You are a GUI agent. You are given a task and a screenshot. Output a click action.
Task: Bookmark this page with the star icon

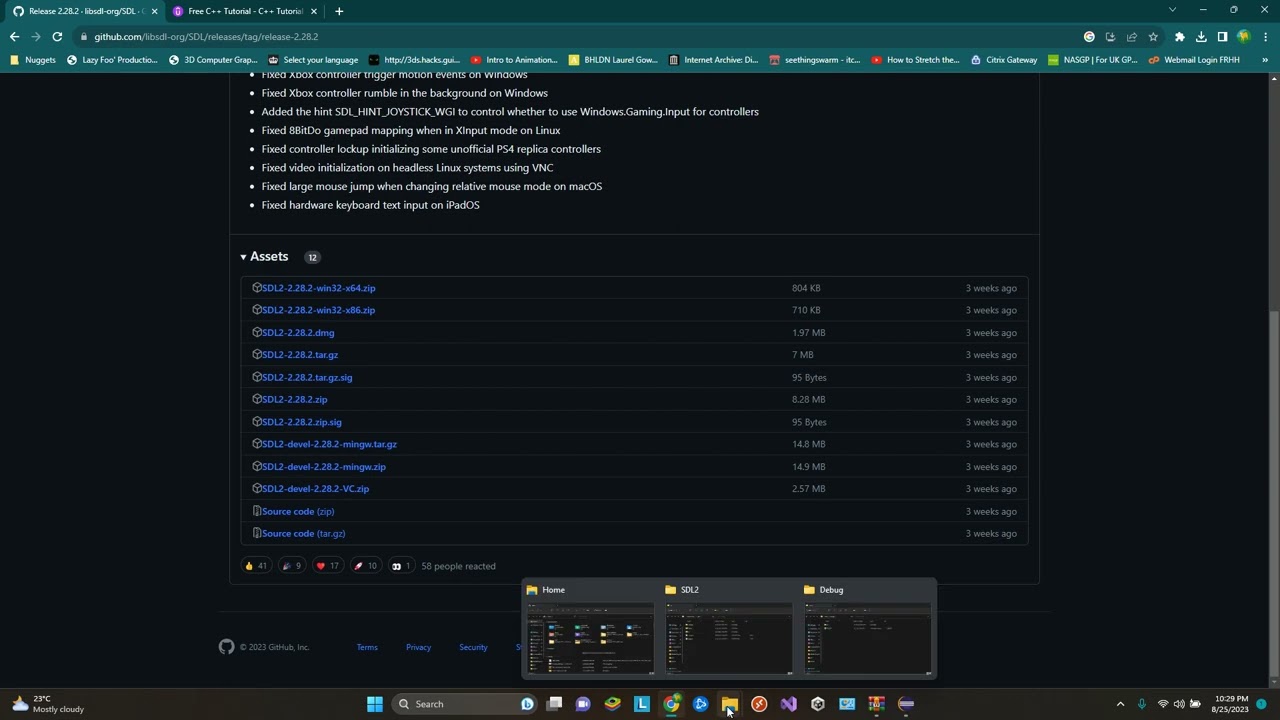click(1153, 37)
